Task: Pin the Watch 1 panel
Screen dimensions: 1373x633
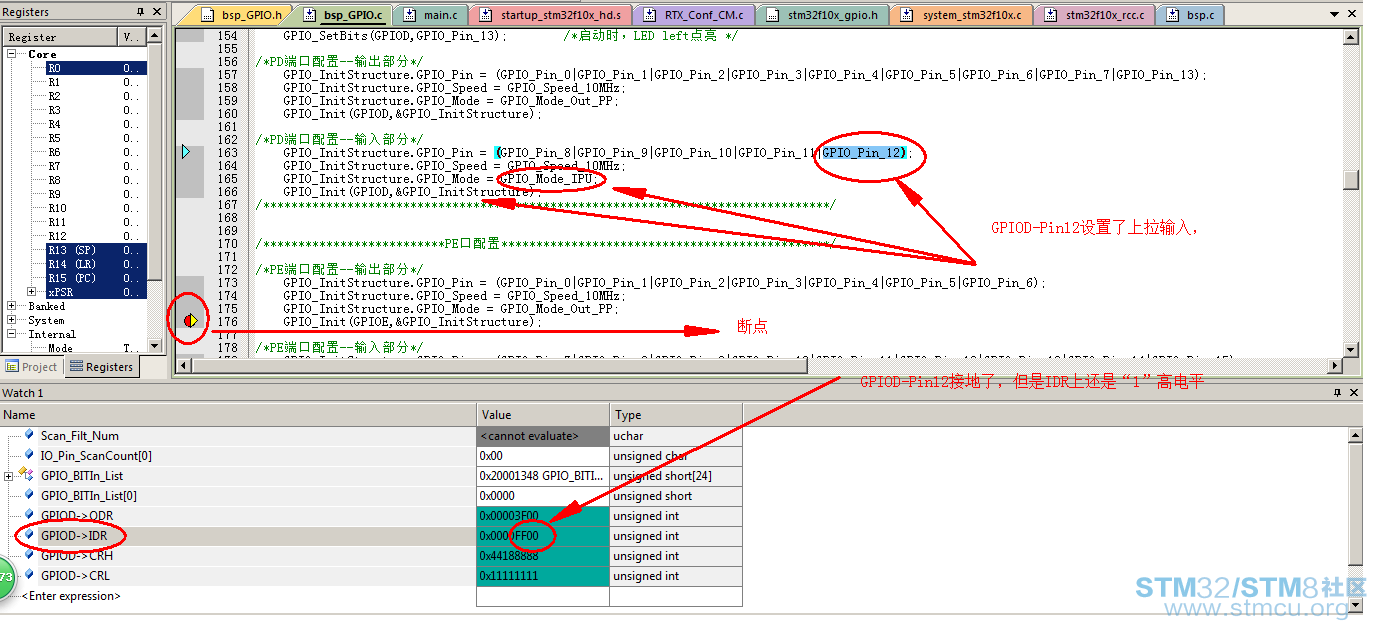Action: coord(1338,393)
